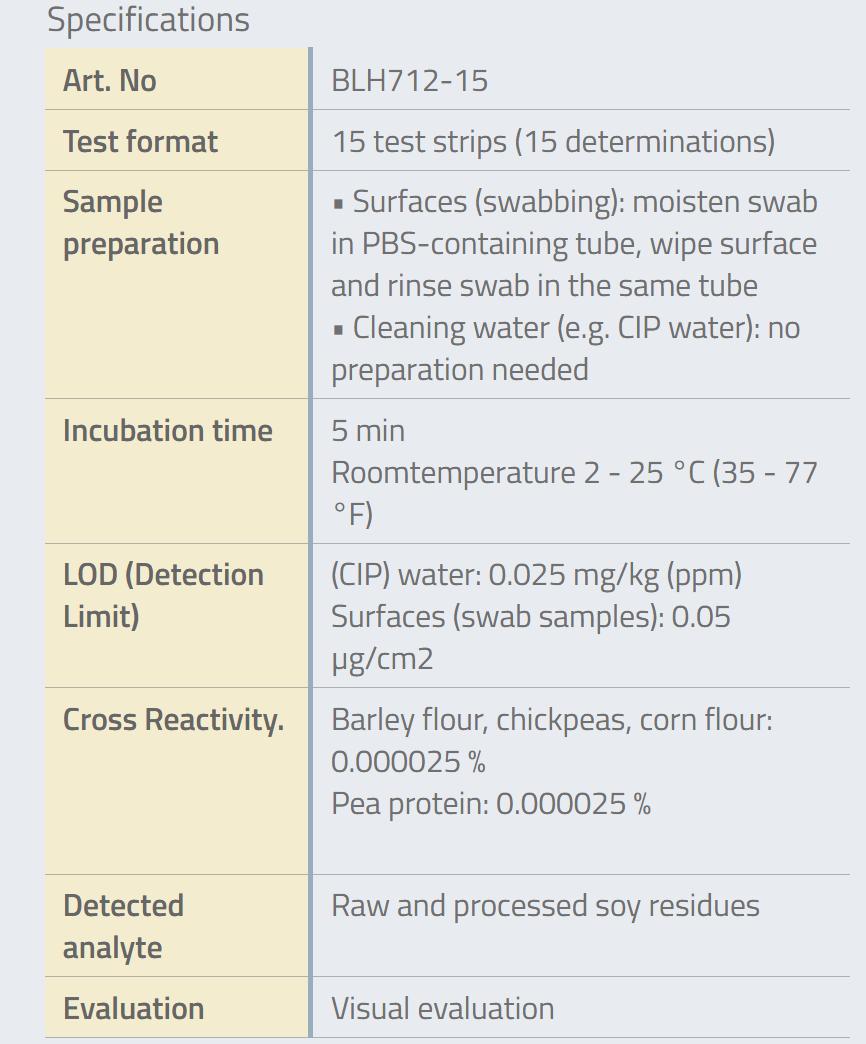
Task: Click the Specifications heading
Action: 148,20
